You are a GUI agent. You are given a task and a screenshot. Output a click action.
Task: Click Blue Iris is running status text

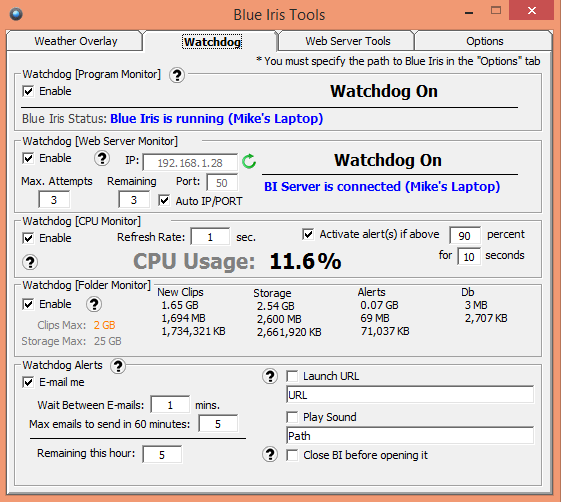[216, 118]
